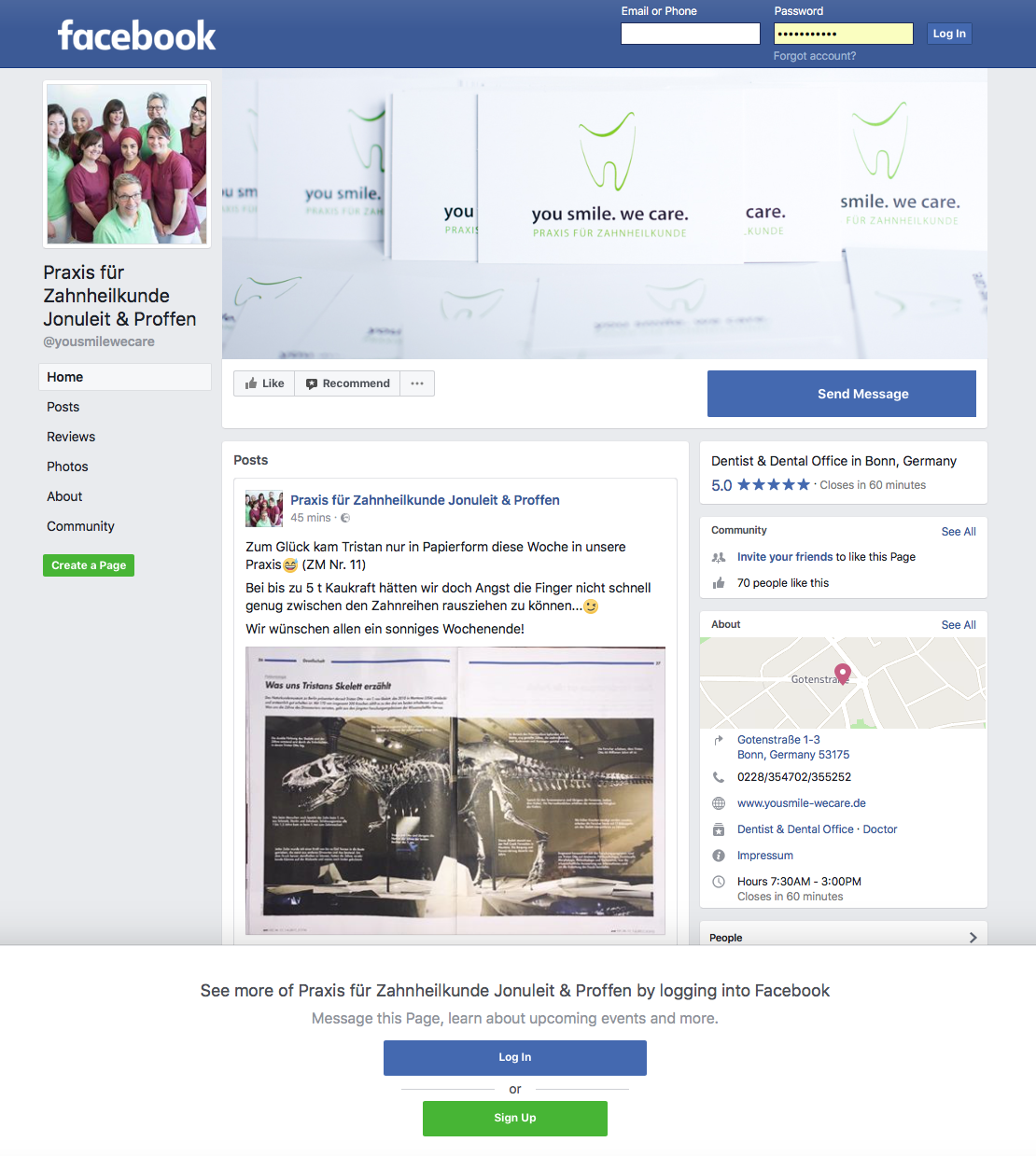1036x1156 pixels.
Task: Click the Invite your friends link
Action: tap(785, 557)
